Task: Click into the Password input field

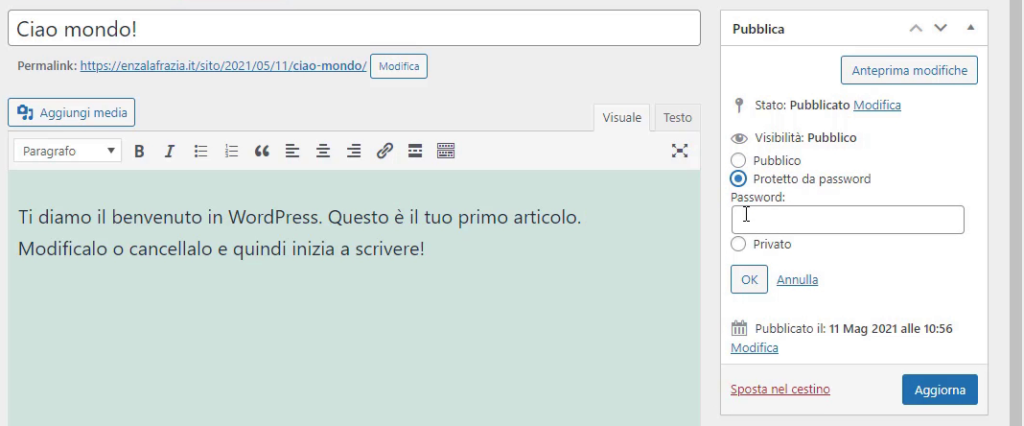Action: pyautogui.click(x=848, y=220)
